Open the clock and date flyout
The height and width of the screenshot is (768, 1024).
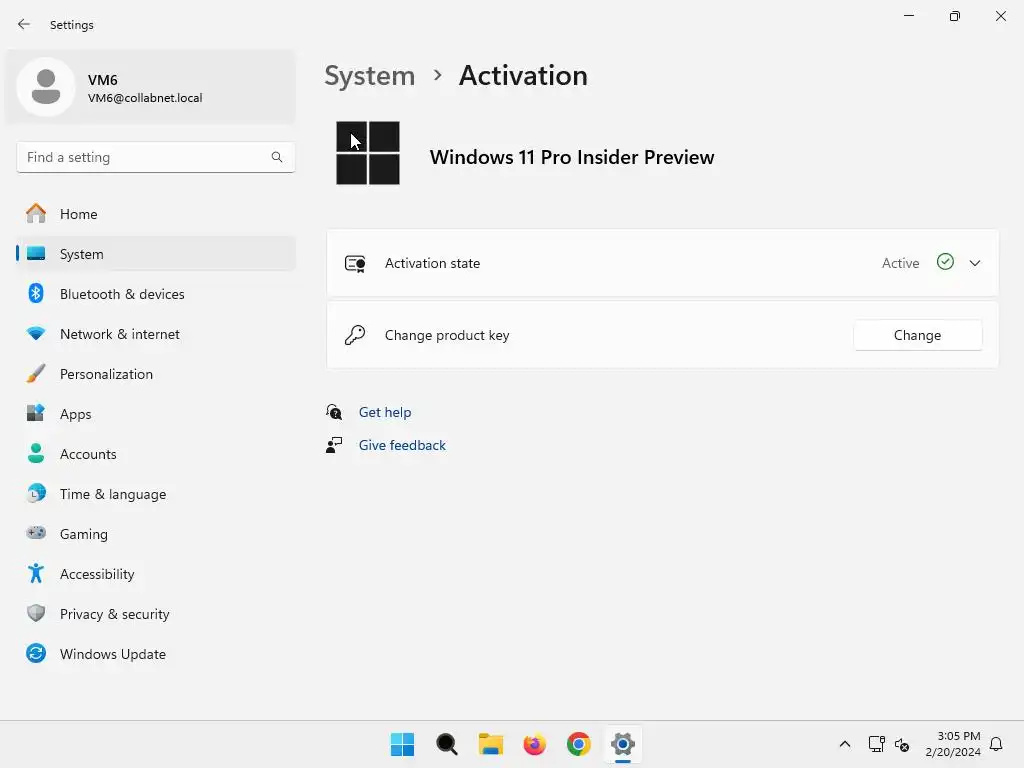point(953,744)
